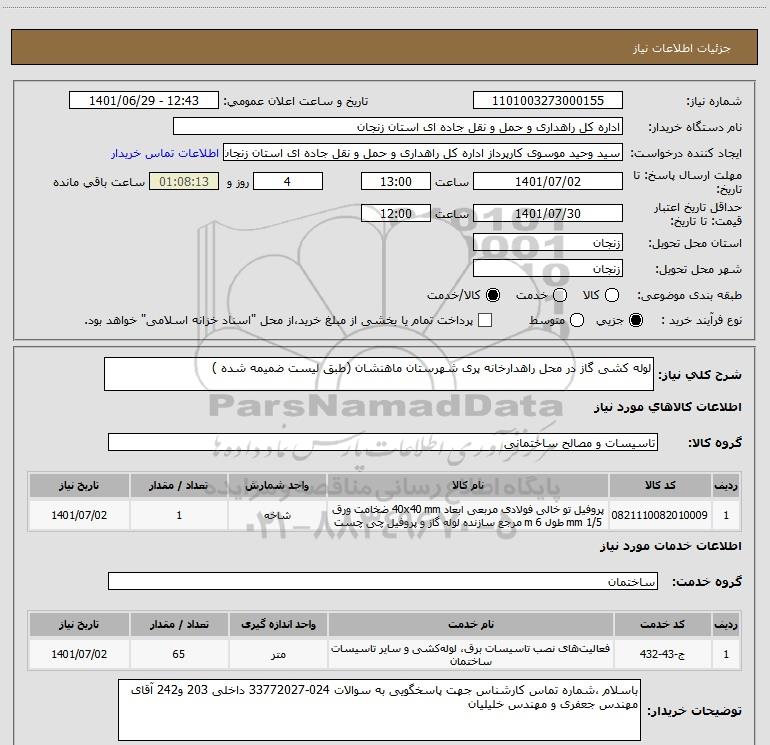Click the unit cell شاخه
Image resolution: width=770 pixels, height=745 pixels.
point(277,515)
